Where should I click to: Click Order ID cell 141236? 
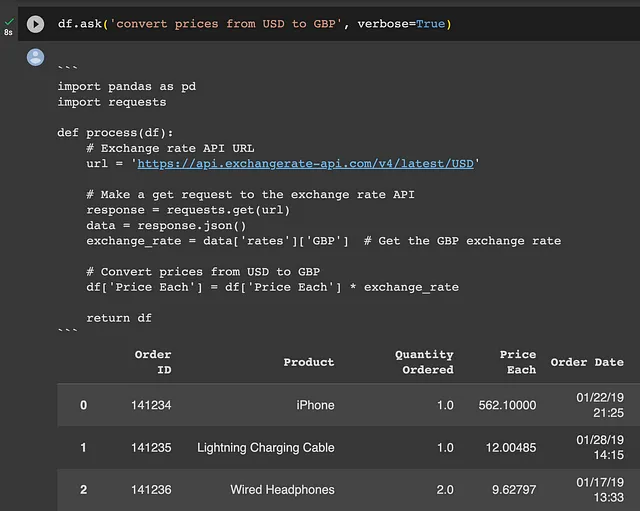tap(151, 490)
